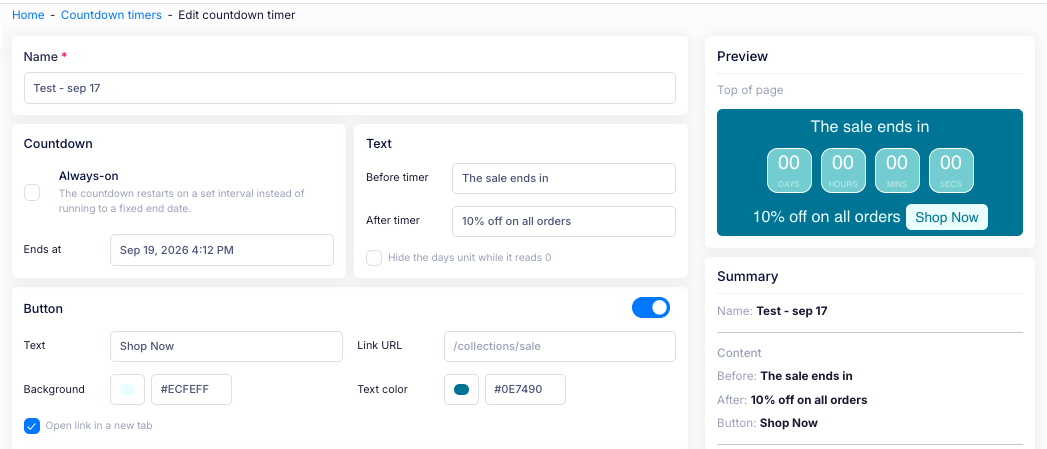Click the Content label in Summary

(739, 353)
